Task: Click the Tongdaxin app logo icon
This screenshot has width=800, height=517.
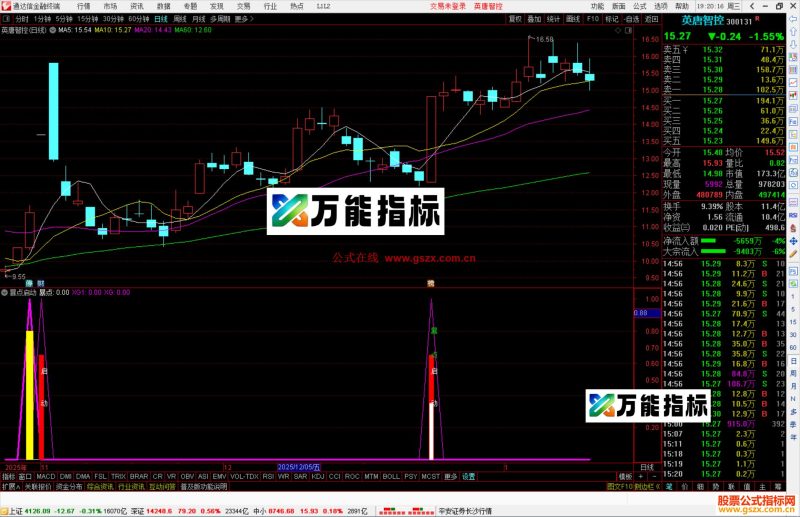Action: (6, 6)
